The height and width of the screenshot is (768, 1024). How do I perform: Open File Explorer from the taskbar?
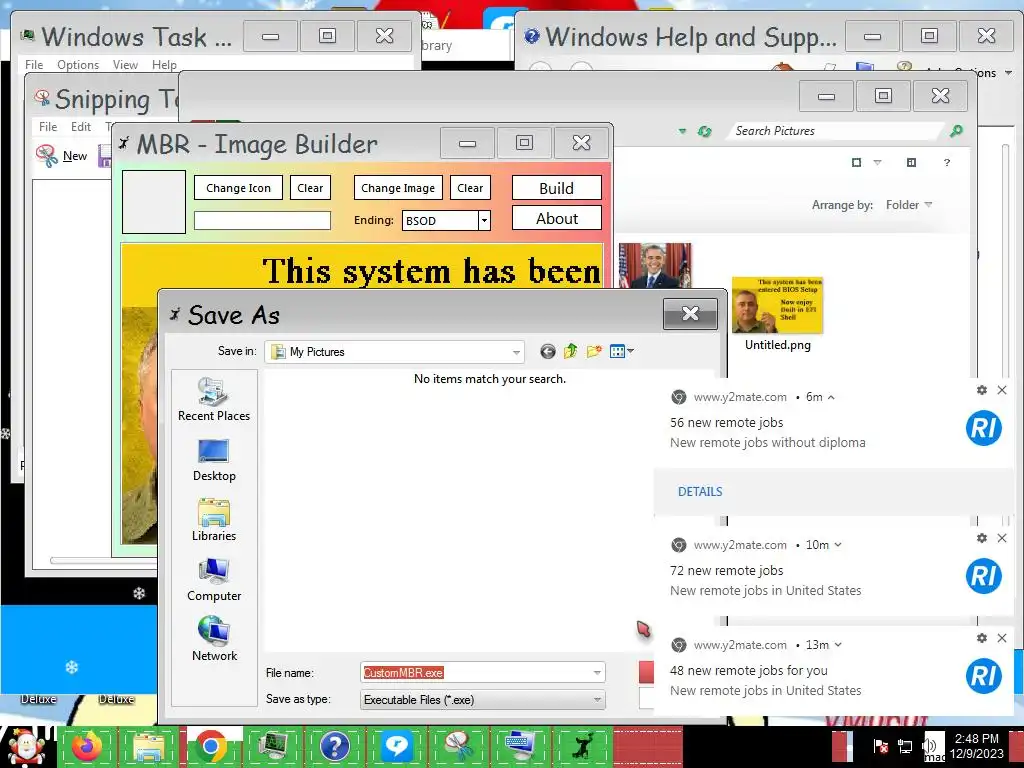point(149,746)
